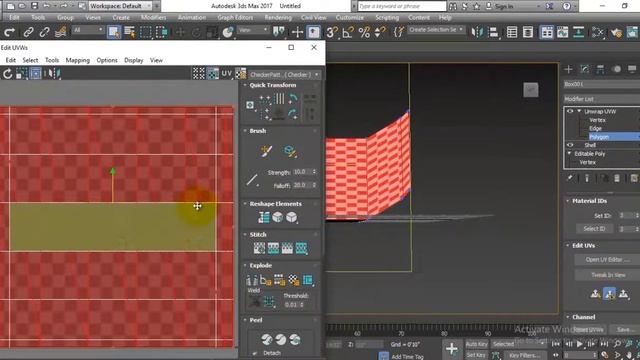Click the Brush Falloff value field

pos(303,185)
